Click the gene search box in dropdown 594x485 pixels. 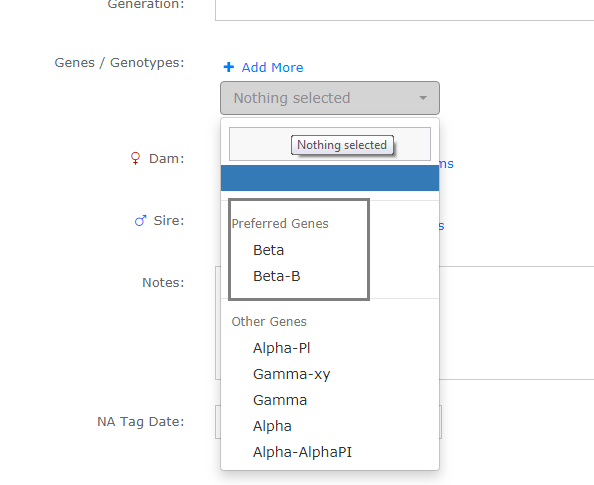coord(330,144)
